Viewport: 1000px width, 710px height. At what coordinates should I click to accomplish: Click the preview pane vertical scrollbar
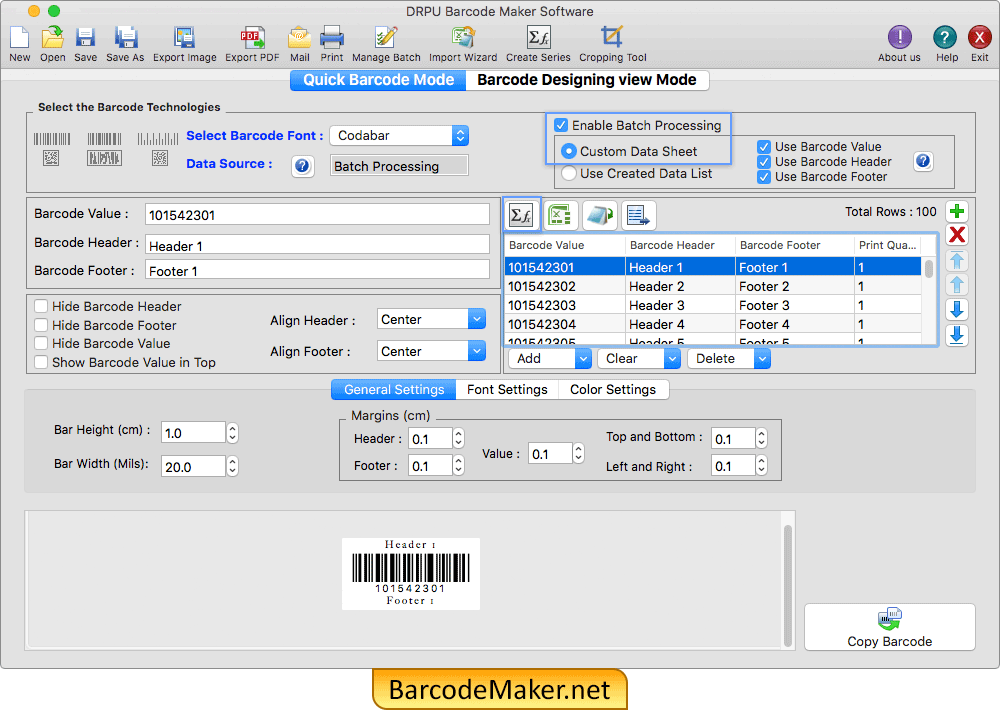788,584
